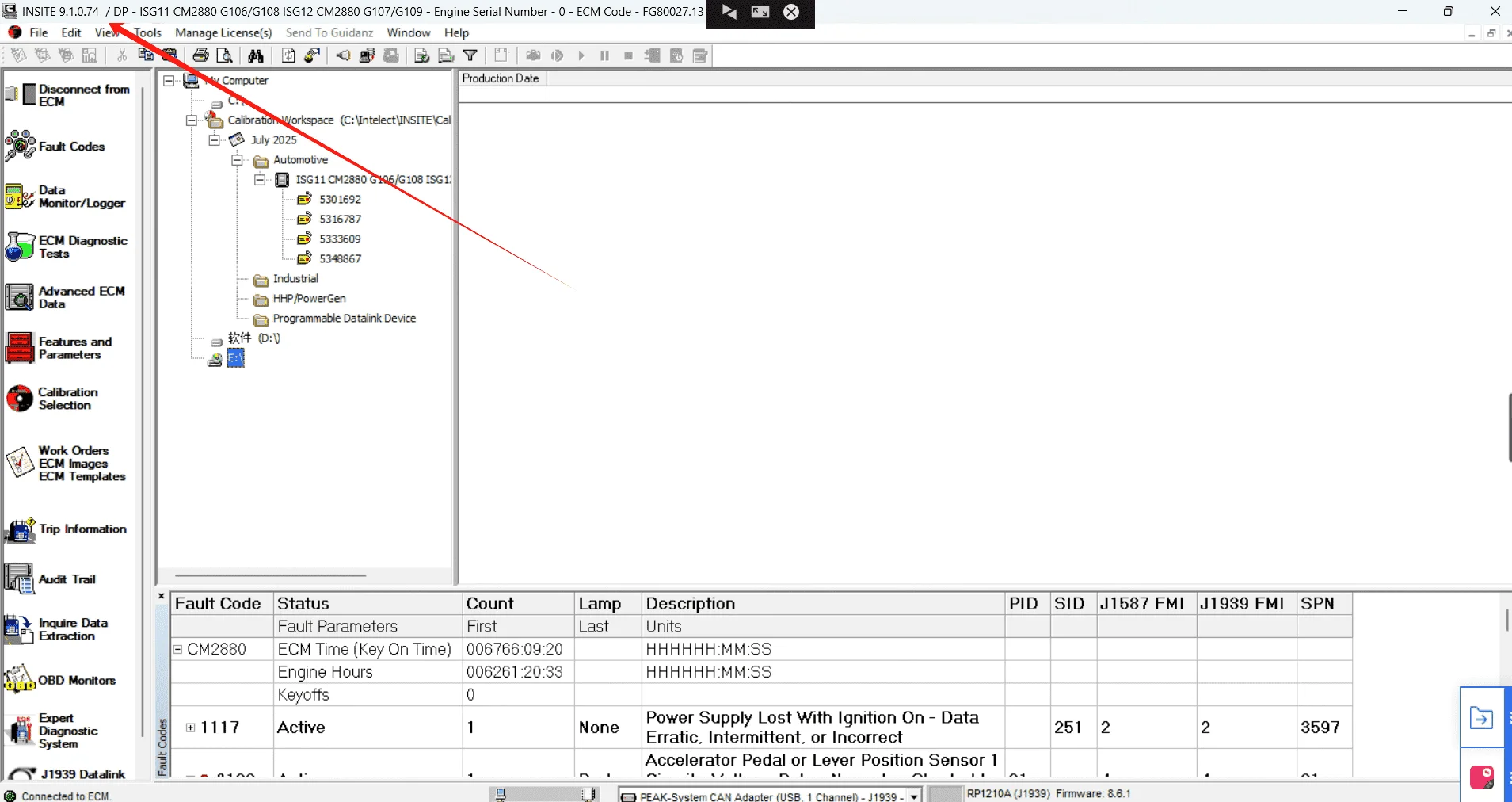The width and height of the screenshot is (1512, 802).
Task: Open the Help menu
Action: pyautogui.click(x=456, y=32)
